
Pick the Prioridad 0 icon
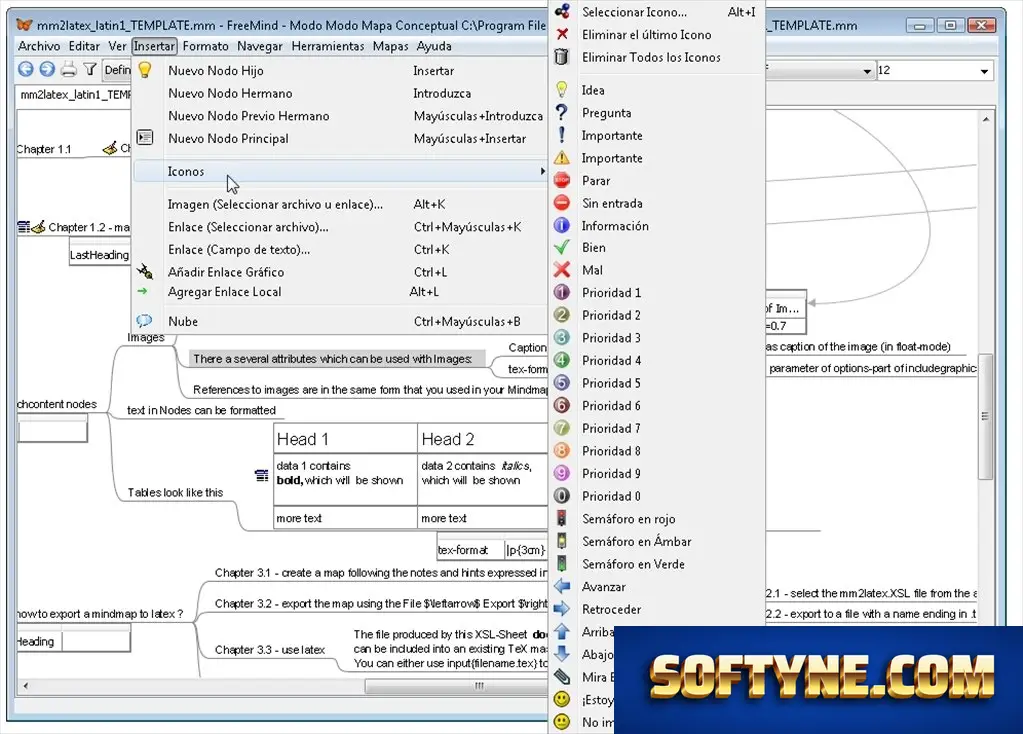tap(561, 496)
